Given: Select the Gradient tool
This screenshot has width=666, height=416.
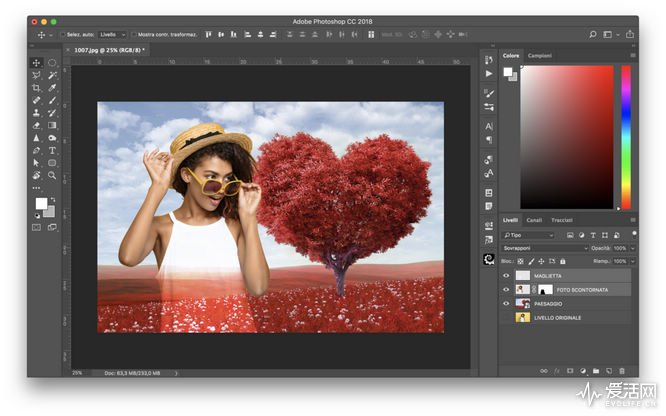Looking at the screenshot, I should tap(52, 125).
